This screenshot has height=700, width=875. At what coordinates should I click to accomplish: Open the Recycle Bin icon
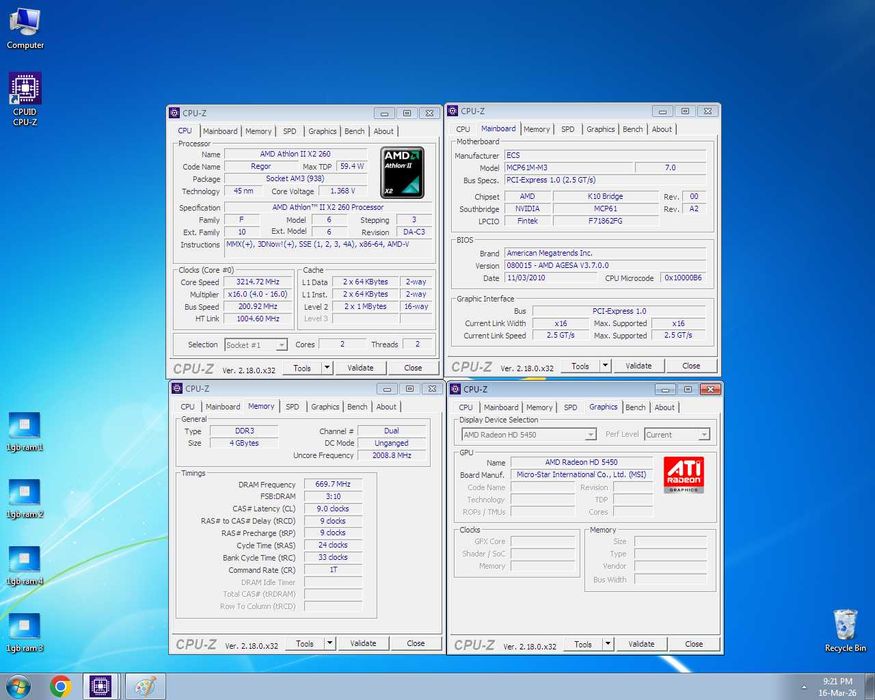click(x=845, y=631)
